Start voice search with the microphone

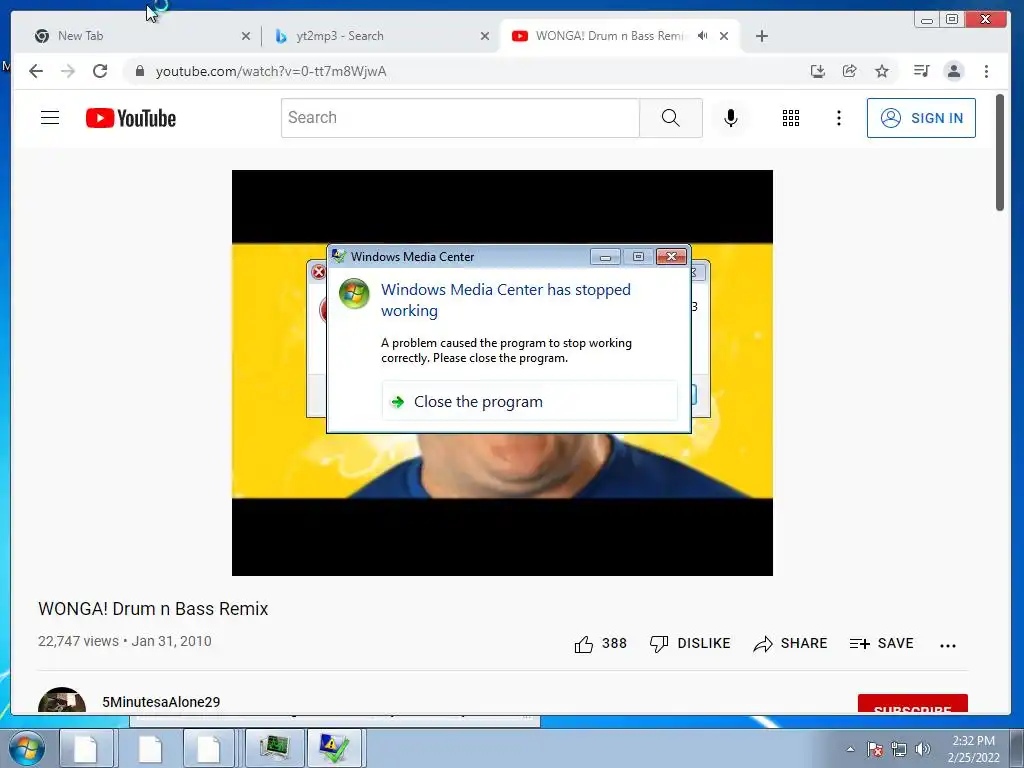tap(731, 118)
